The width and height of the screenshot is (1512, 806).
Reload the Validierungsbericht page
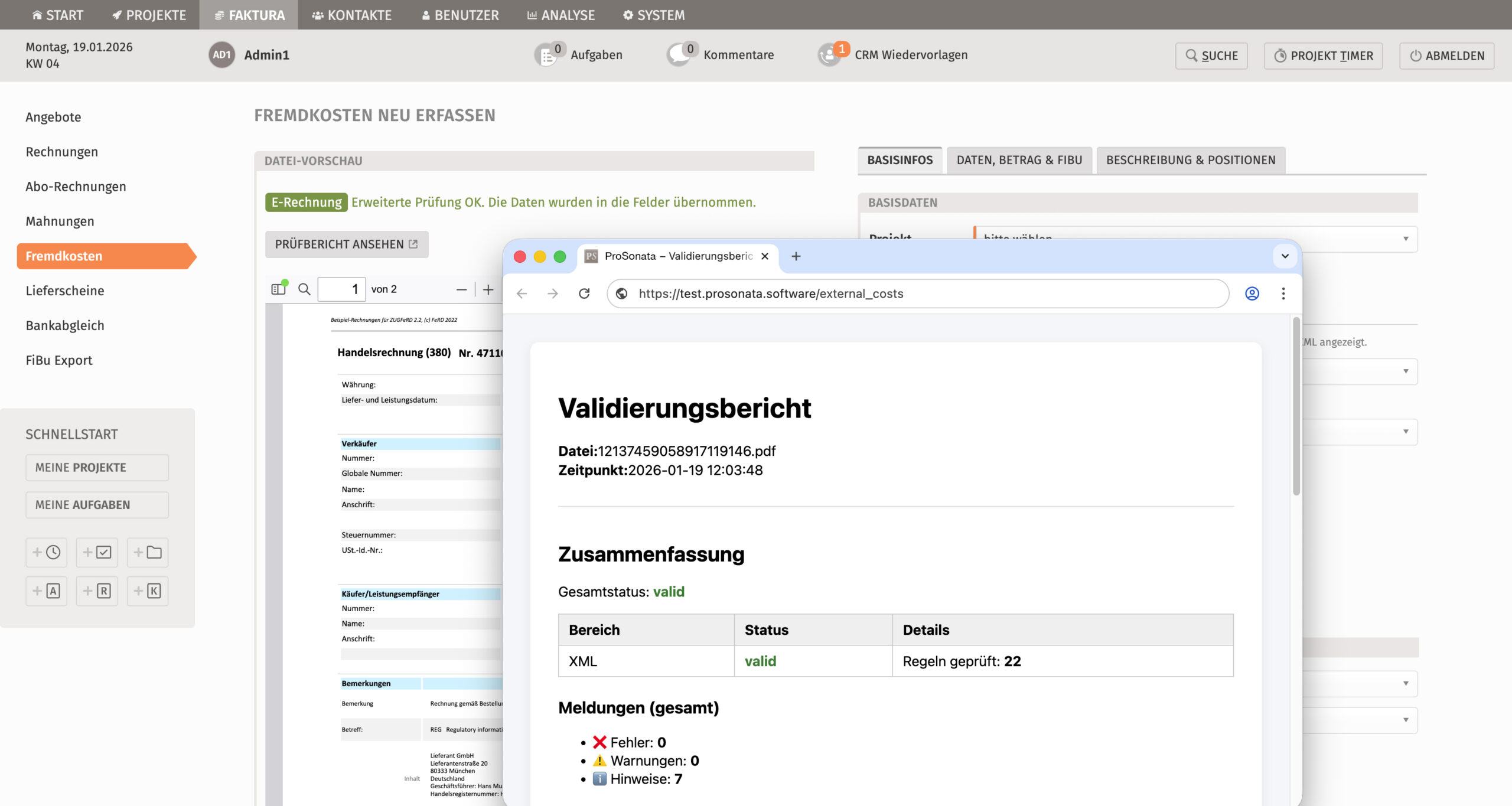tap(584, 293)
